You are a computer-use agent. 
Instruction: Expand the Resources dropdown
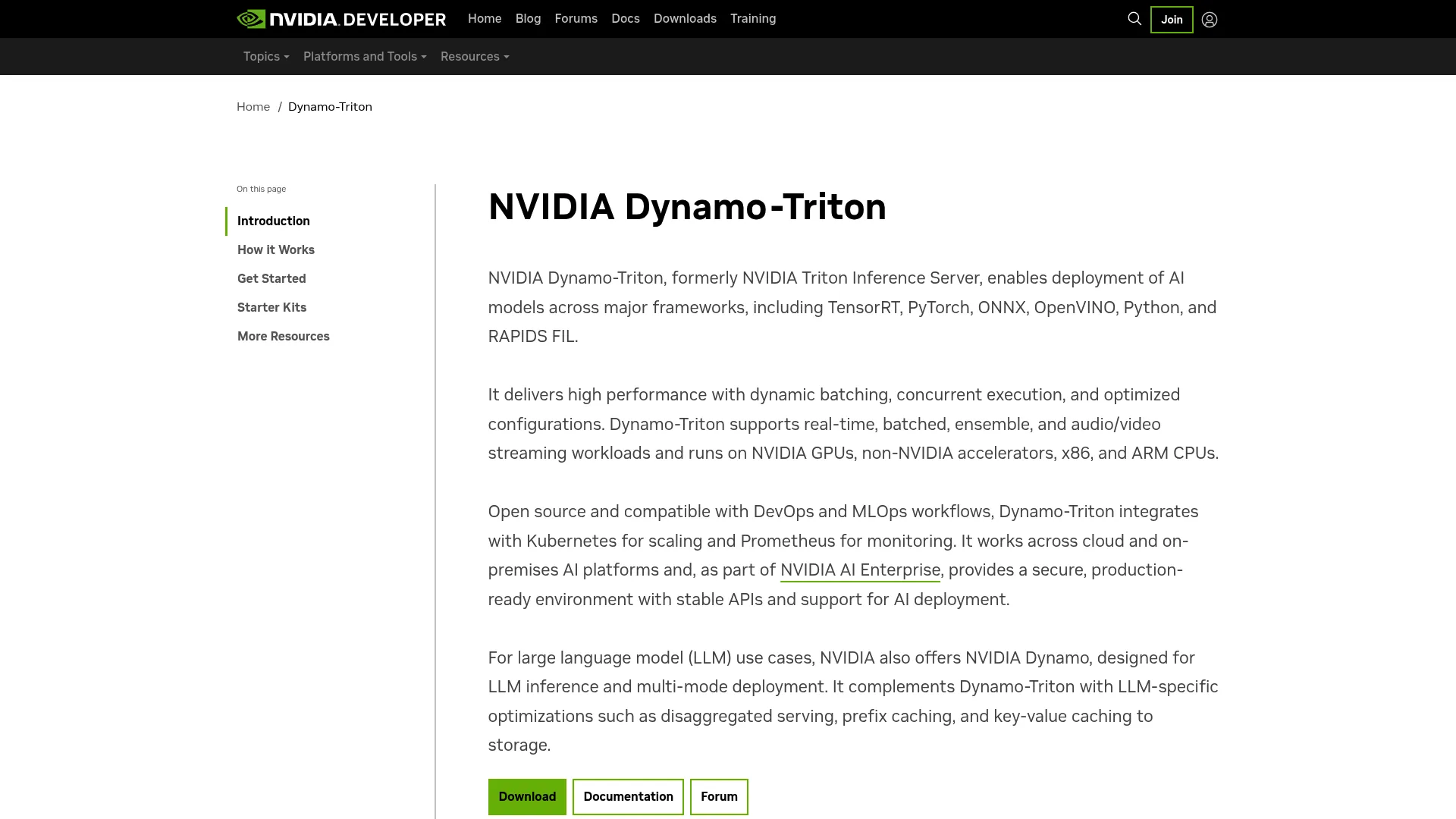(475, 57)
